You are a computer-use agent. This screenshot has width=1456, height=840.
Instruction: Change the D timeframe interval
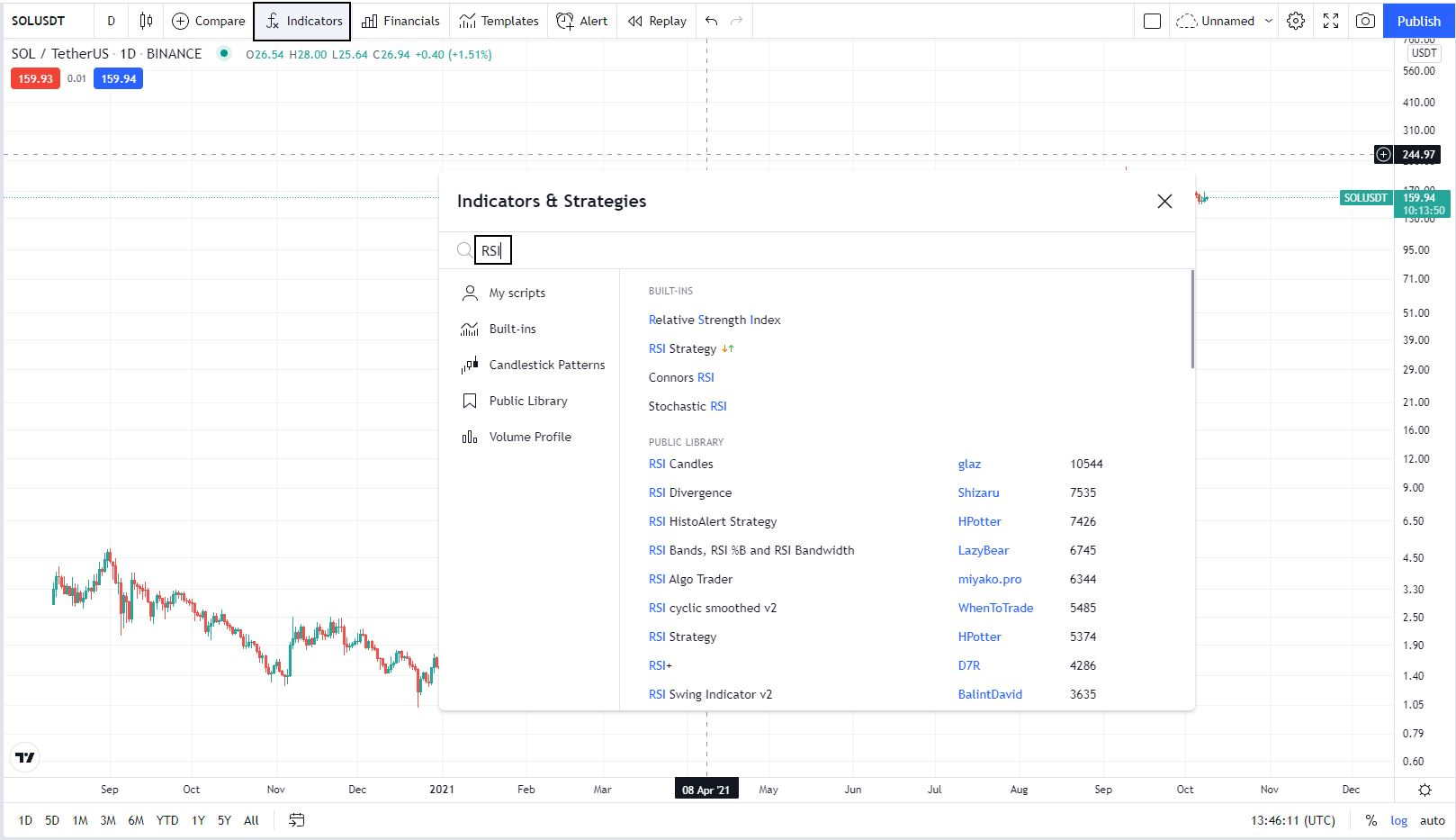click(112, 21)
